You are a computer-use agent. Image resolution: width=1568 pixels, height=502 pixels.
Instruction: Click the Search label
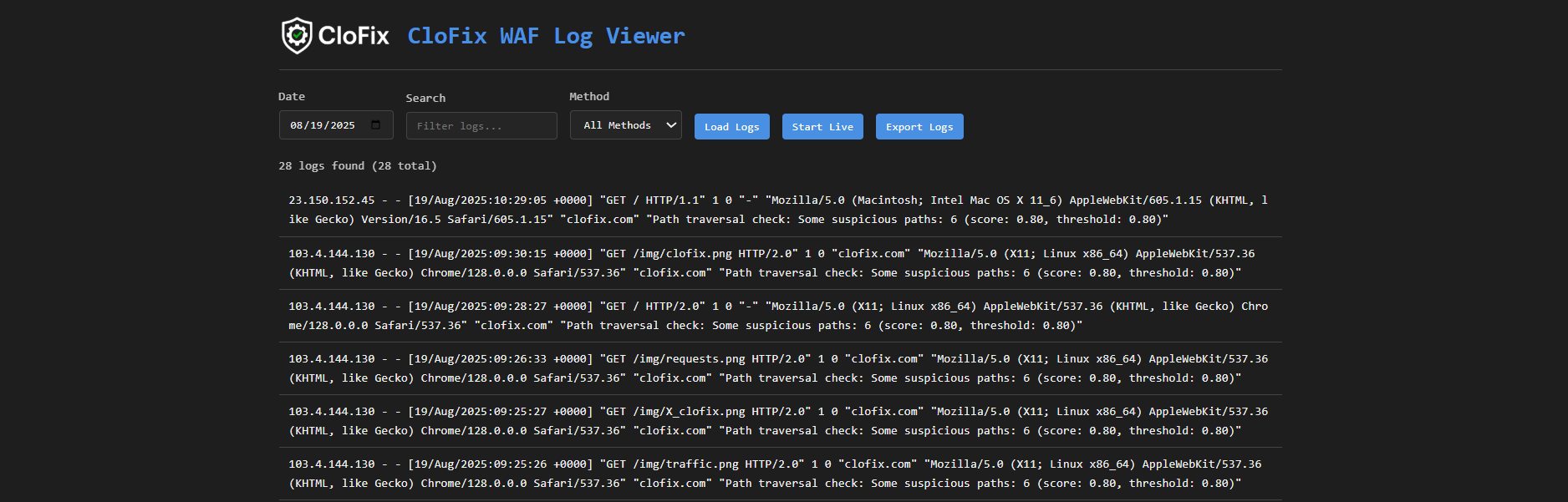point(425,99)
